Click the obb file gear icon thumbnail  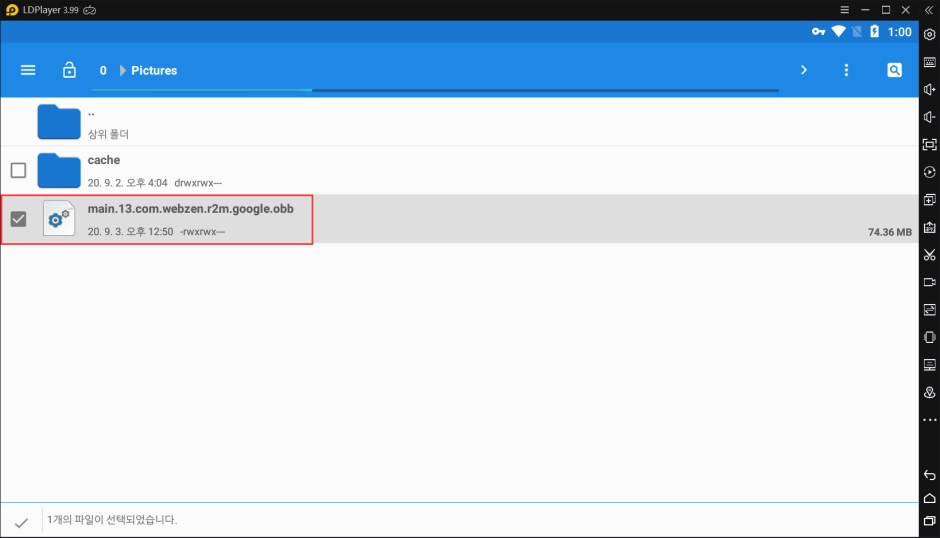click(59, 219)
